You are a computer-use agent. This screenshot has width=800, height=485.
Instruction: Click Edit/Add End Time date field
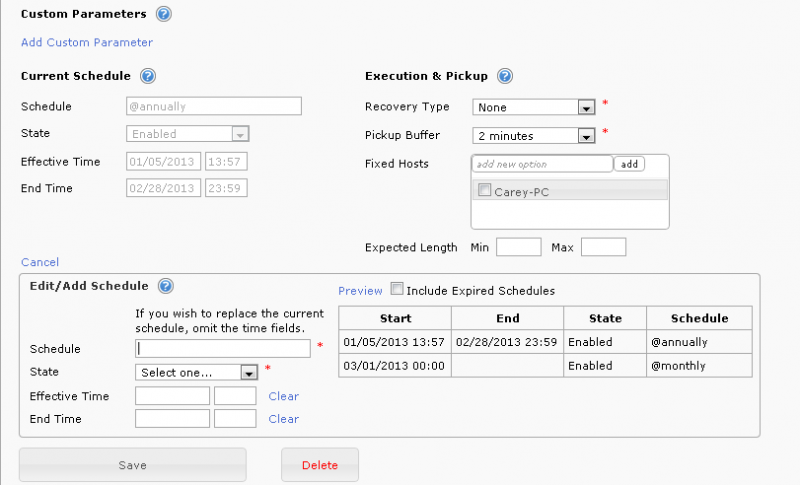(172, 419)
